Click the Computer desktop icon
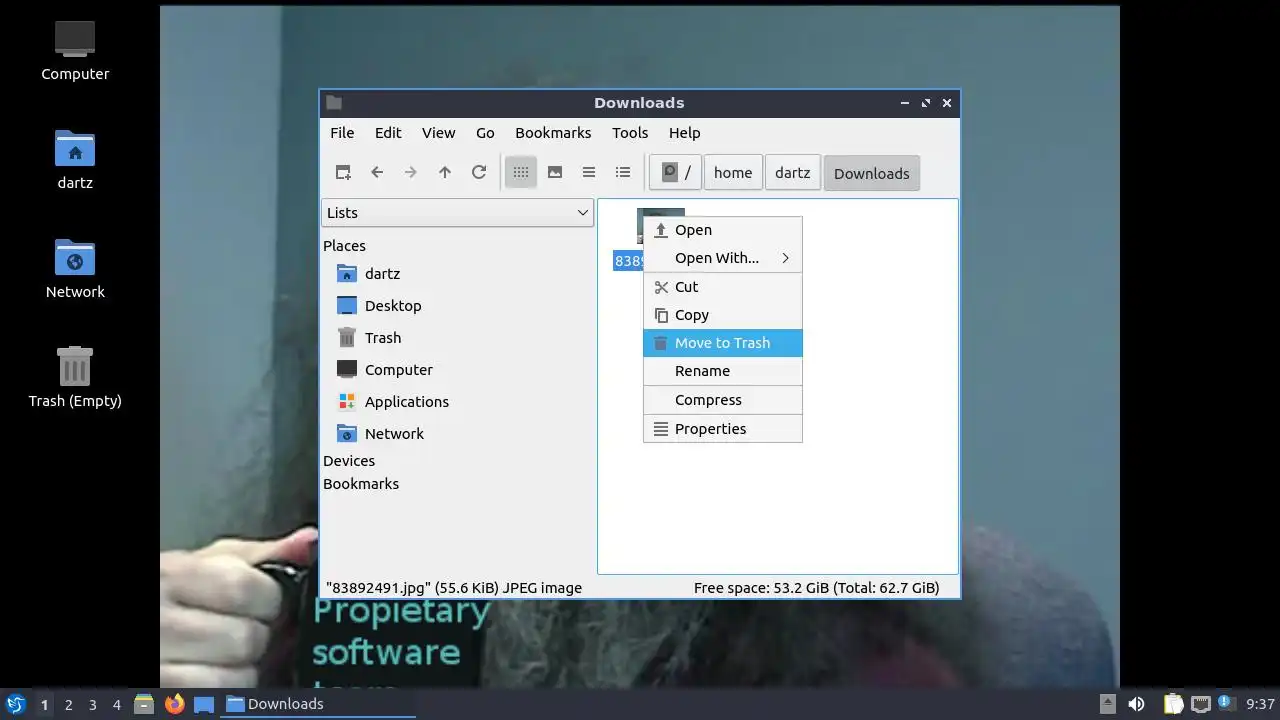Viewport: 1280px width, 720px height. point(75,50)
